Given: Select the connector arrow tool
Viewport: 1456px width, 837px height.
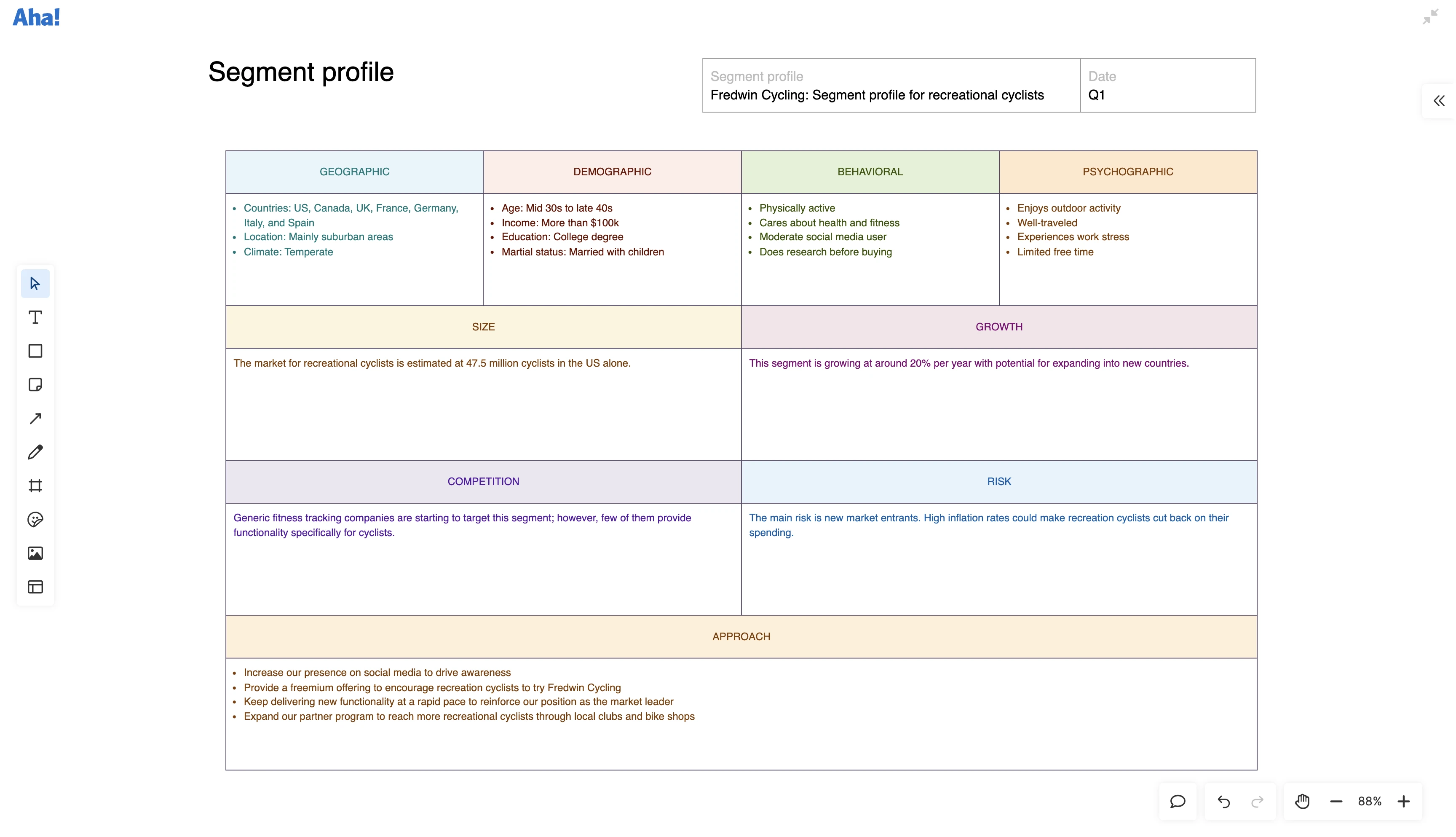Looking at the screenshot, I should pos(35,418).
